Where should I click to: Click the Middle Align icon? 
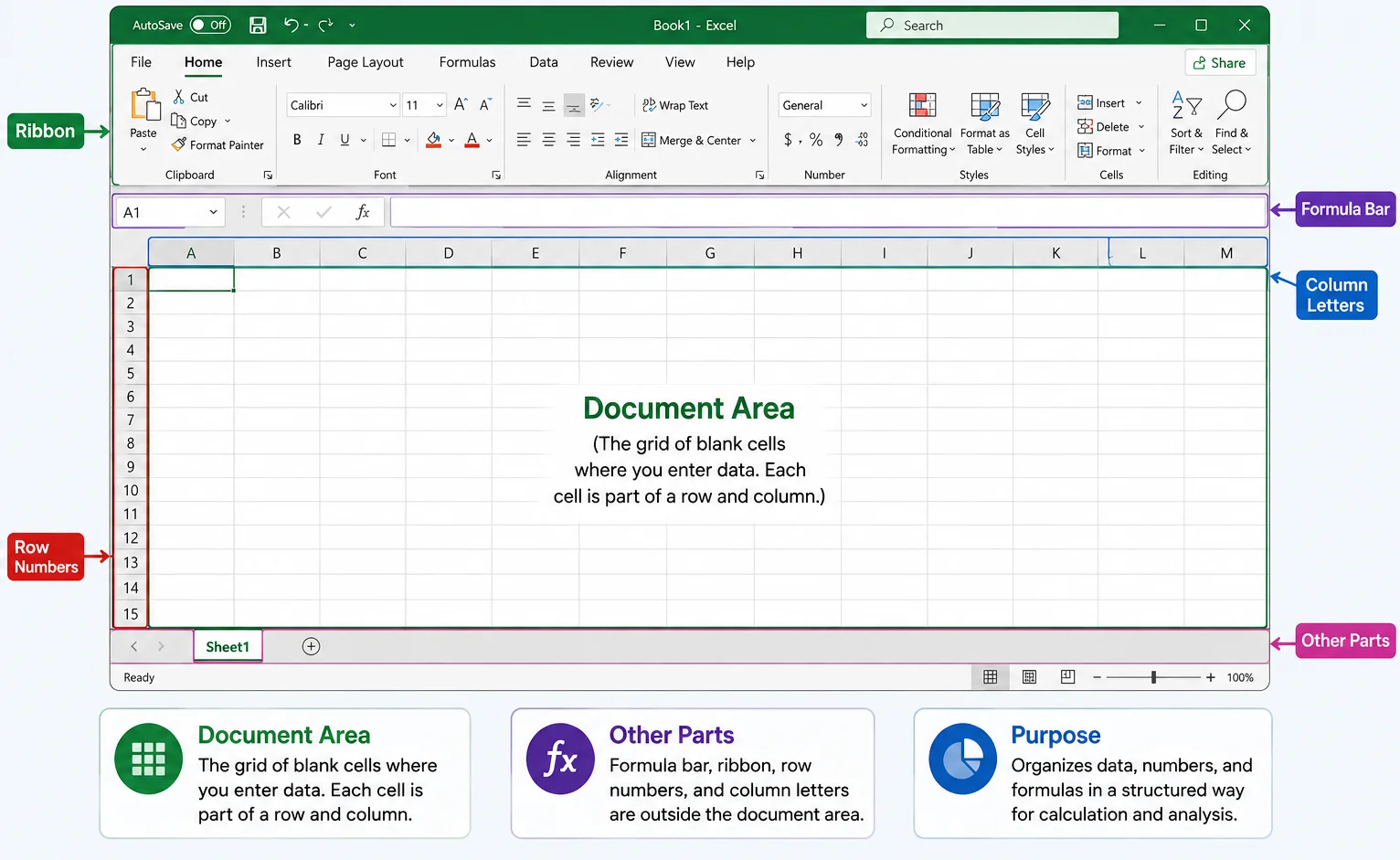click(548, 105)
